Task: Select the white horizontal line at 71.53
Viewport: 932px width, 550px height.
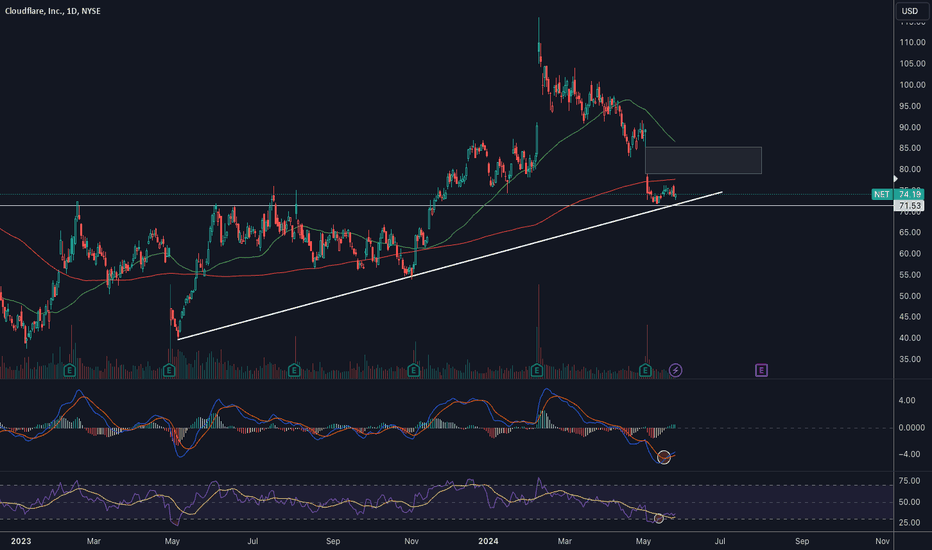Action: [x=446, y=206]
